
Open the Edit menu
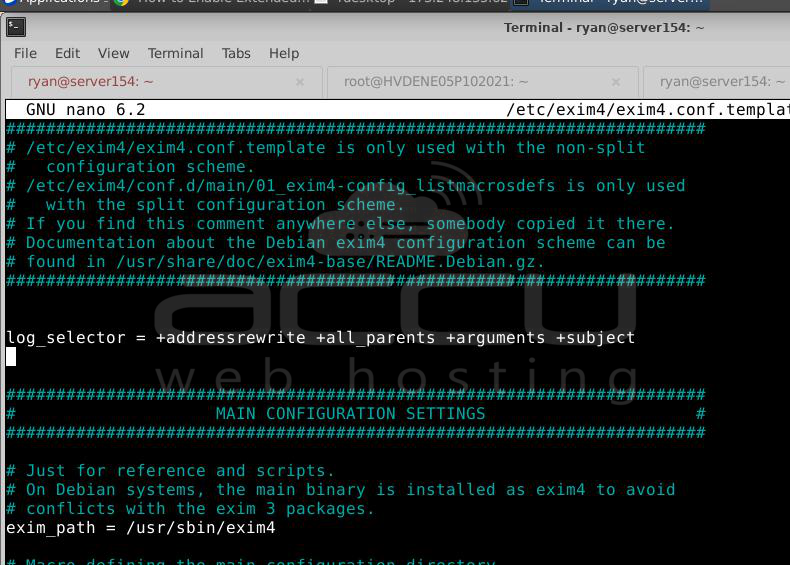point(67,53)
